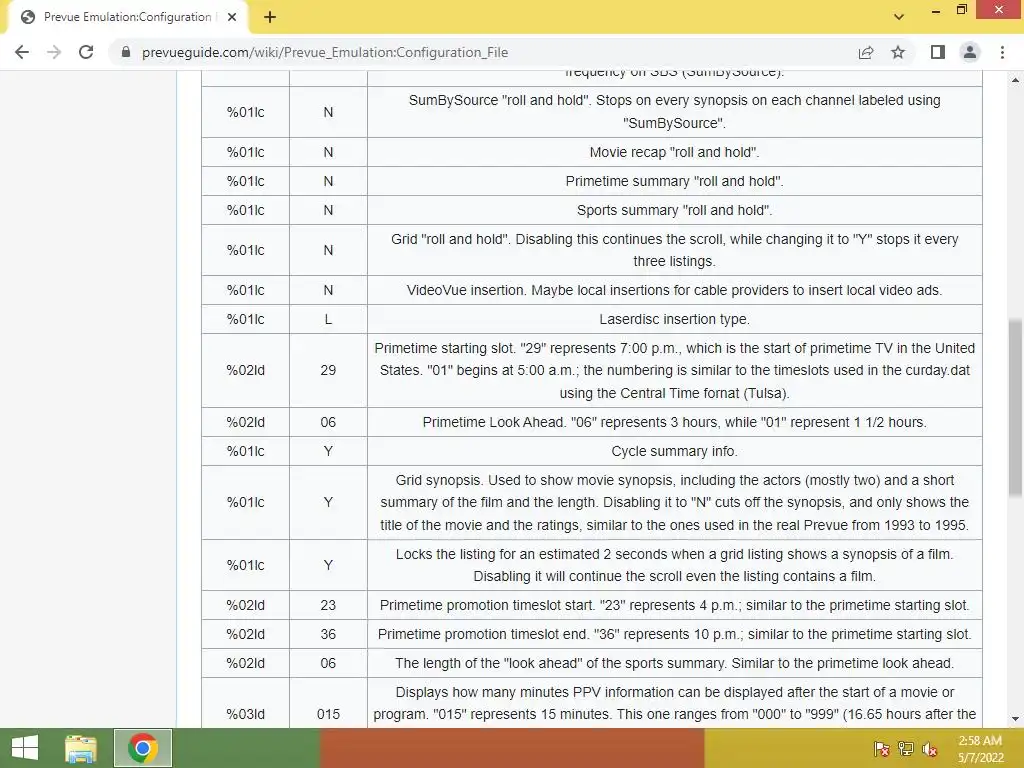Open File Explorer from taskbar
The image size is (1024, 768).
tap(80, 748)
